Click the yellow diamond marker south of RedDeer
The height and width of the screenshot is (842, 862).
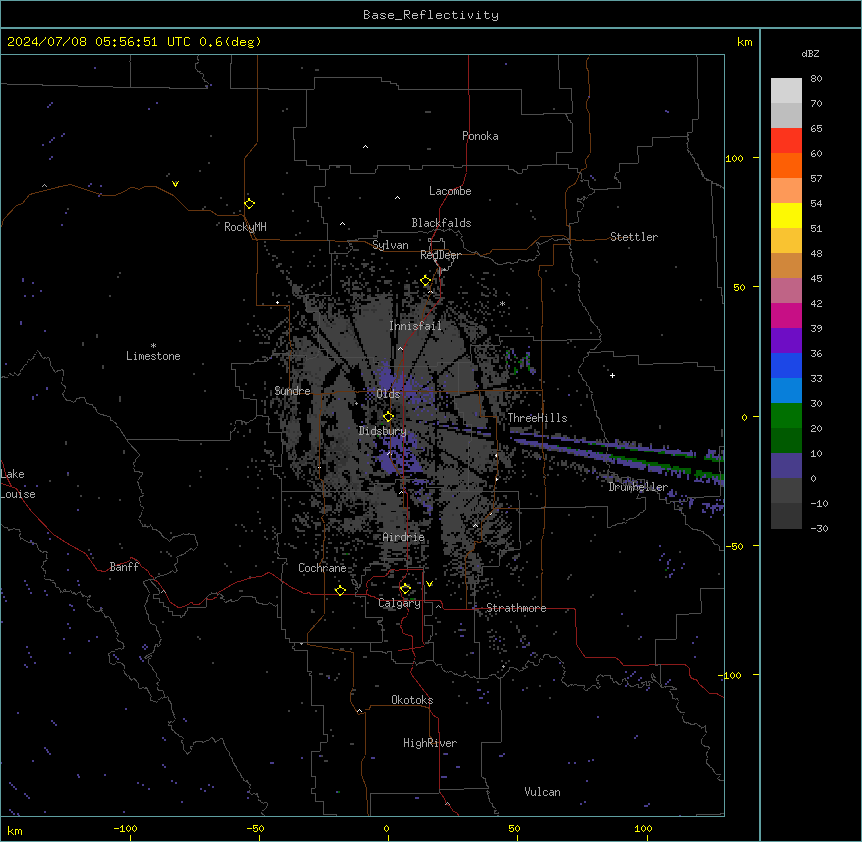tap(426, 281)
